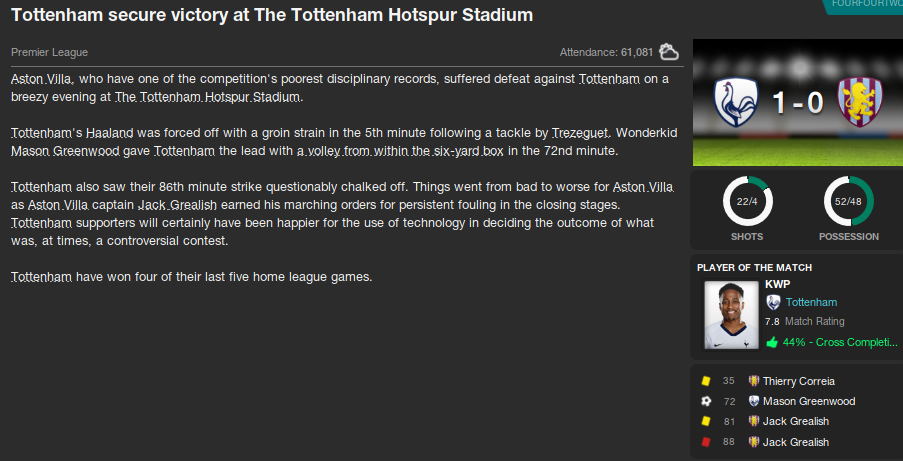Click Mason Greenwood in the match events list
Image resolution: width=903 pixels, height=461 pixels.
[808, 401]
